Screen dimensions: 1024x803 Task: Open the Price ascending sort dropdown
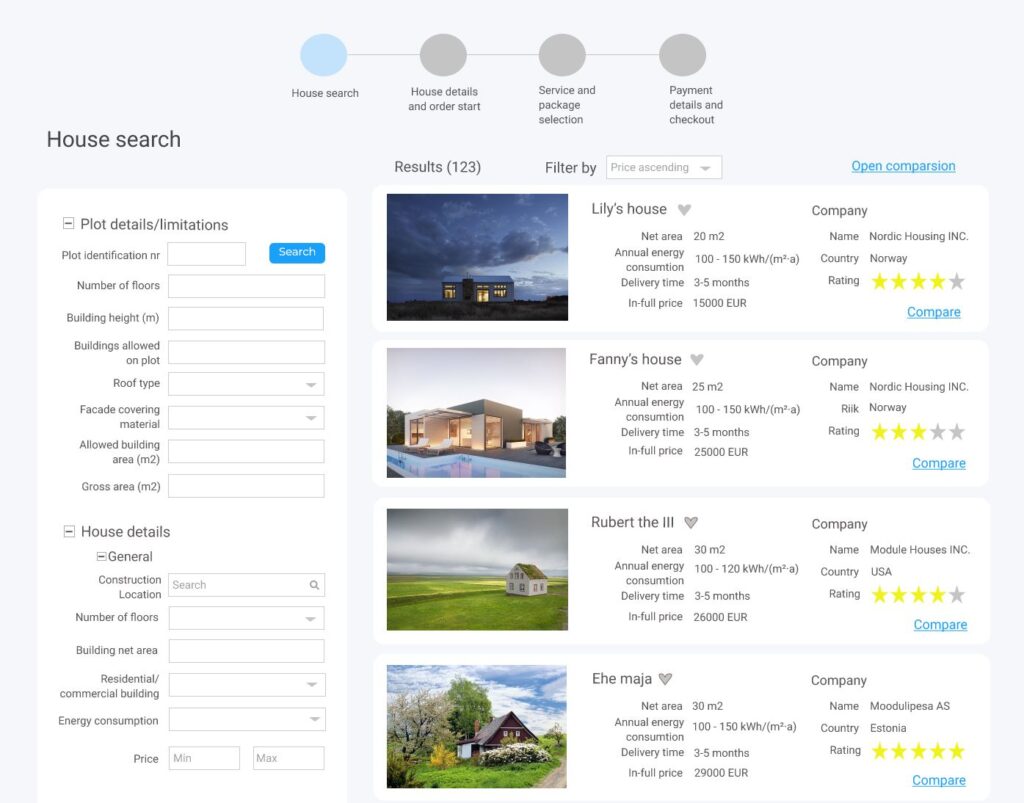705,168
